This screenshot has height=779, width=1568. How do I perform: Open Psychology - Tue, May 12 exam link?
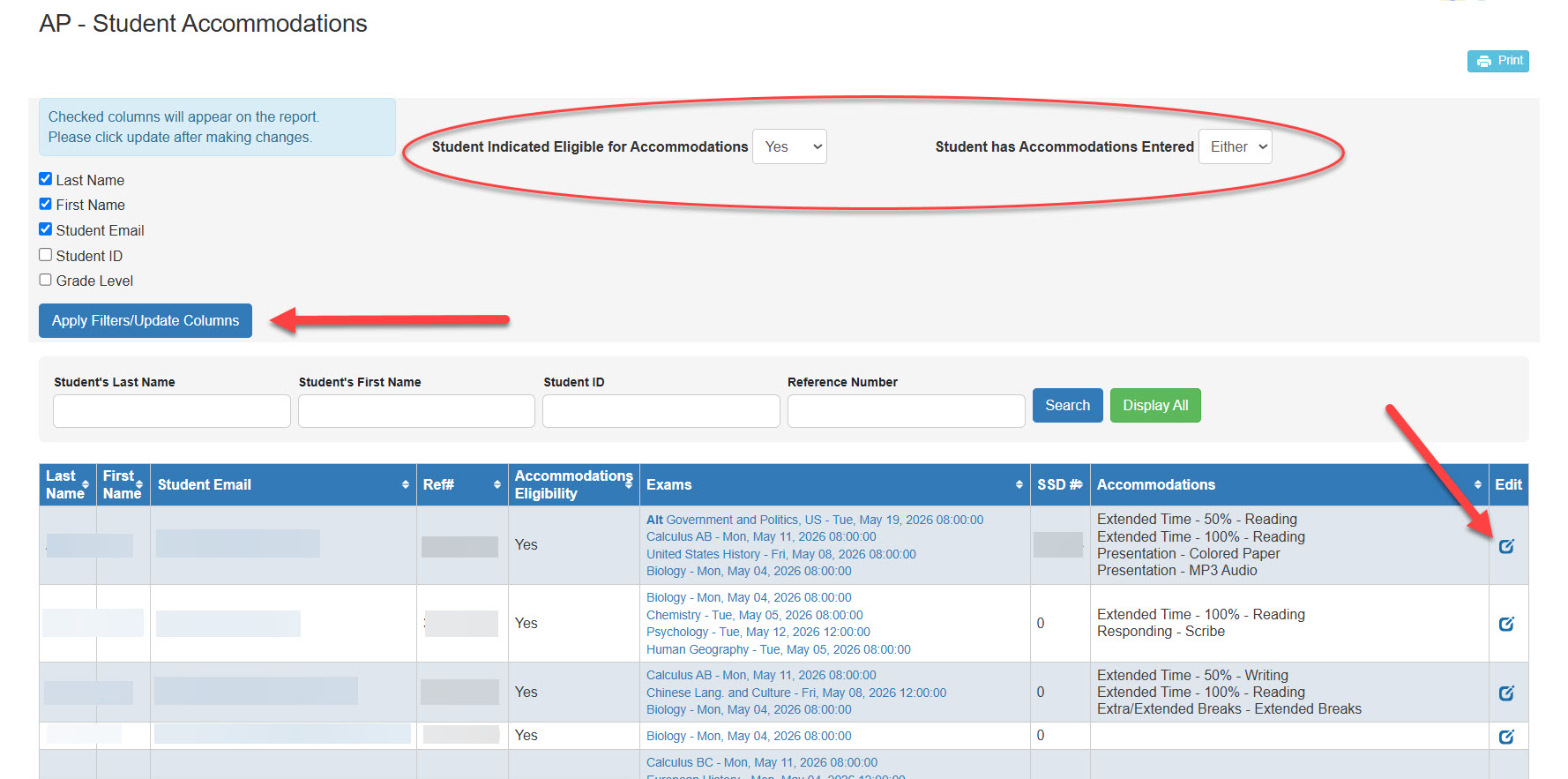point(758,632)
